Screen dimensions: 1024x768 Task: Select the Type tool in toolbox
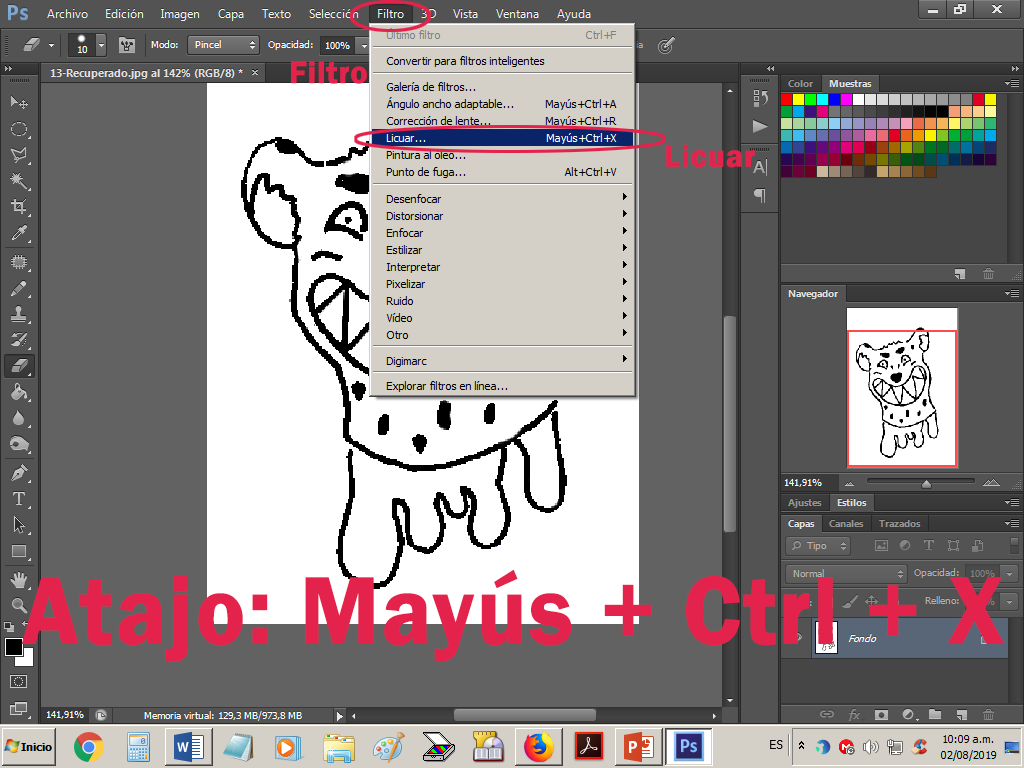(x=19, y=499)
